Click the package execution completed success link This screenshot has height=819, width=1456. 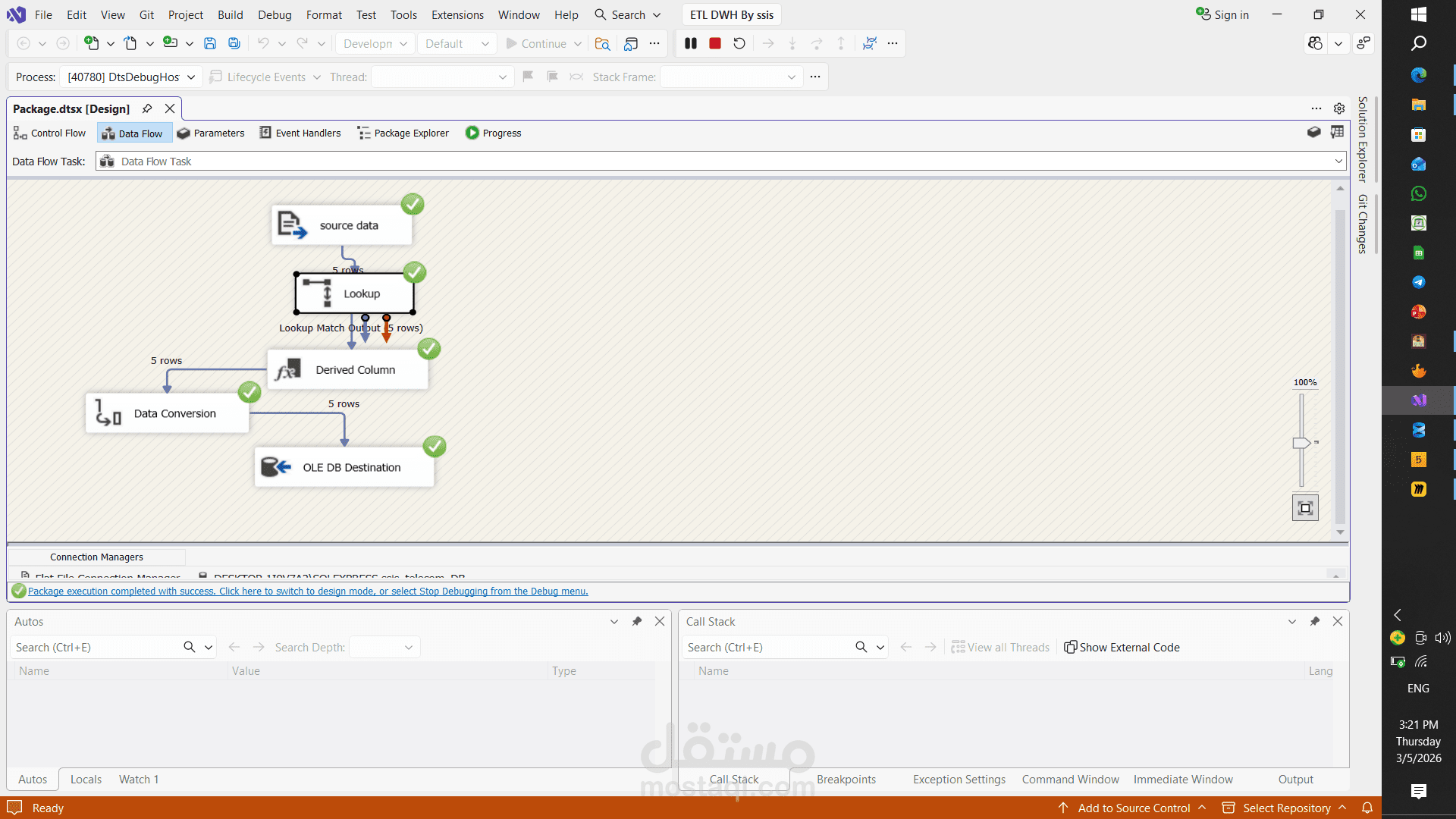(x=308, y=591)
